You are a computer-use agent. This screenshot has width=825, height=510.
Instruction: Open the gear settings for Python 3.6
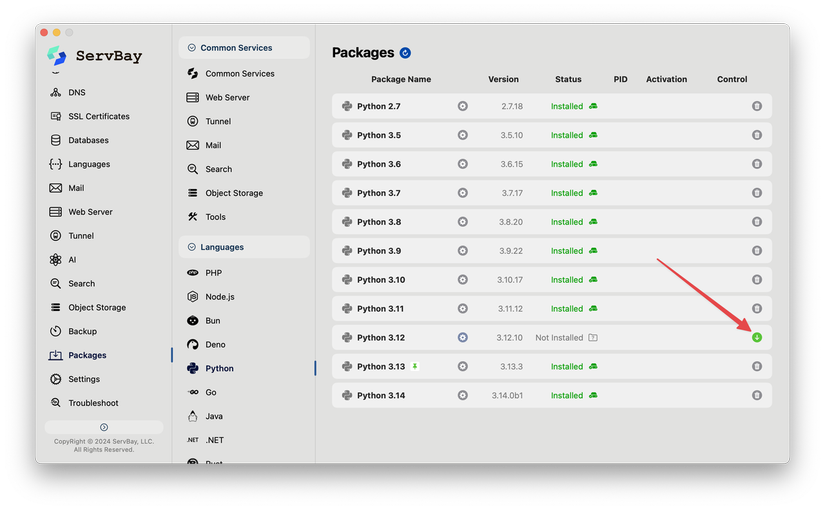pos(462,164)
